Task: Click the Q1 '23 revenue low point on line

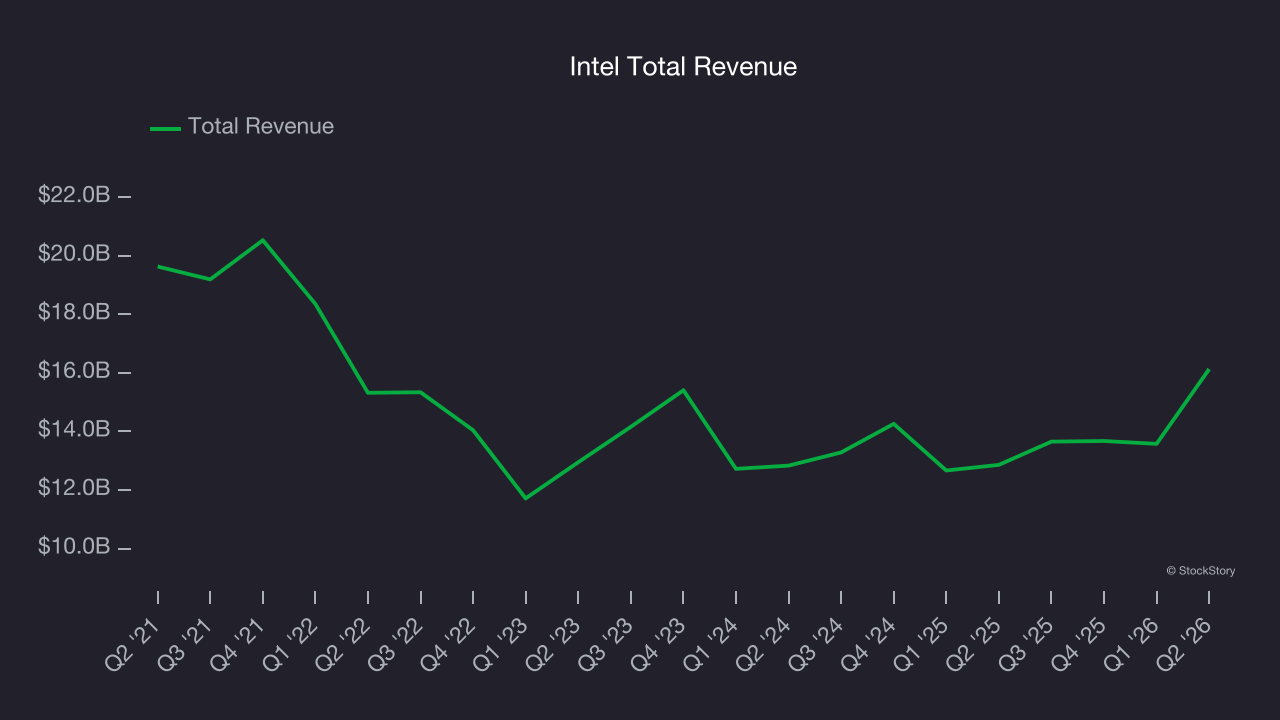Action: tap(526, 498)
